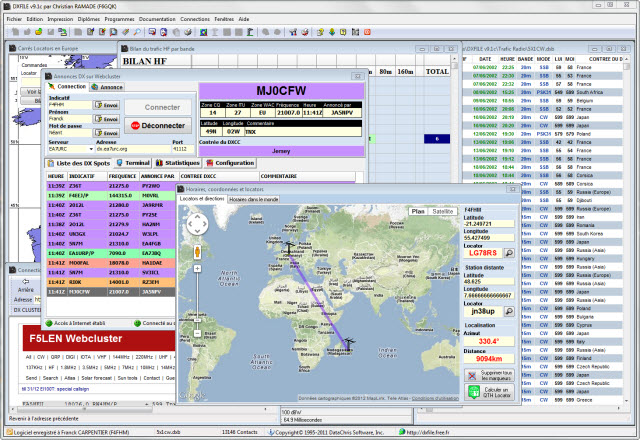Switch map view to Satellite
The height and width of the screenshot is (440, 640).
point(442,211)
